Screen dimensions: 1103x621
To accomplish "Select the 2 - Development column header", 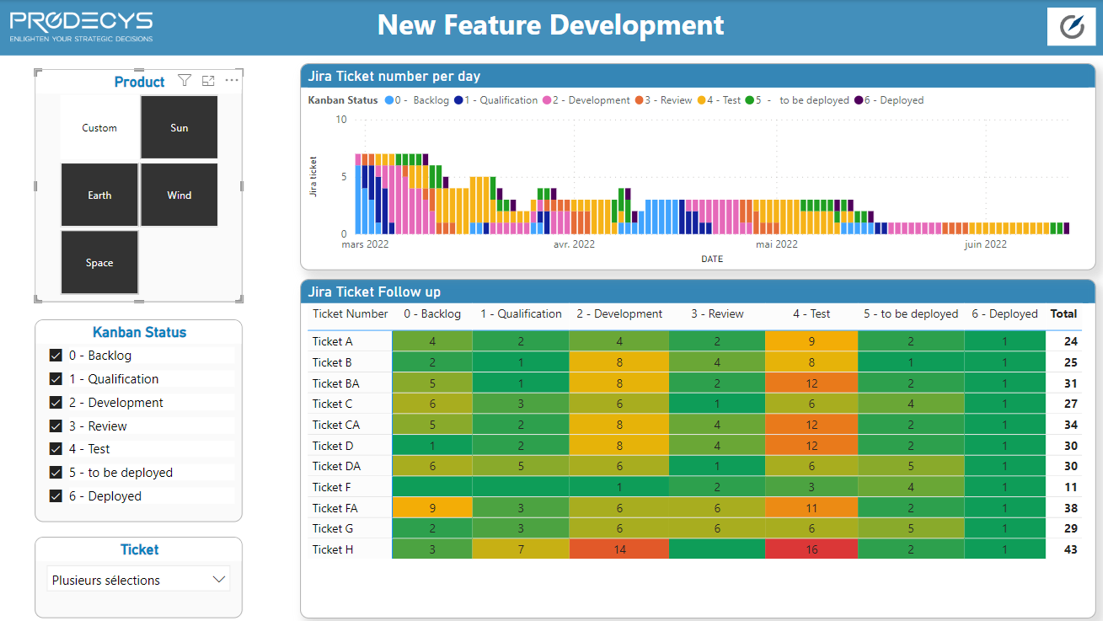I will [x=619, y=314].
